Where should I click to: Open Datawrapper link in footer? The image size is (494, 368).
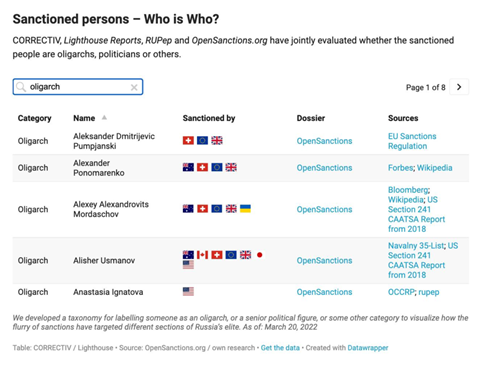click(x=368, y=348)
